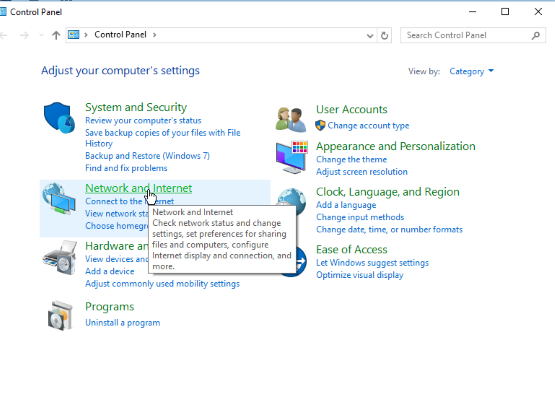
Task: Open User Accounts category heading
Action: pyautogui.click(x=351, y=109)
